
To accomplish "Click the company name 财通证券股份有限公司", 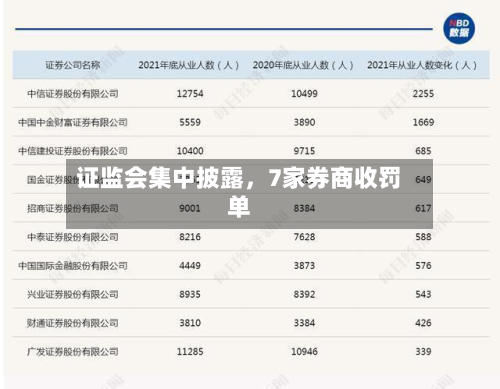I will (73, 323).
